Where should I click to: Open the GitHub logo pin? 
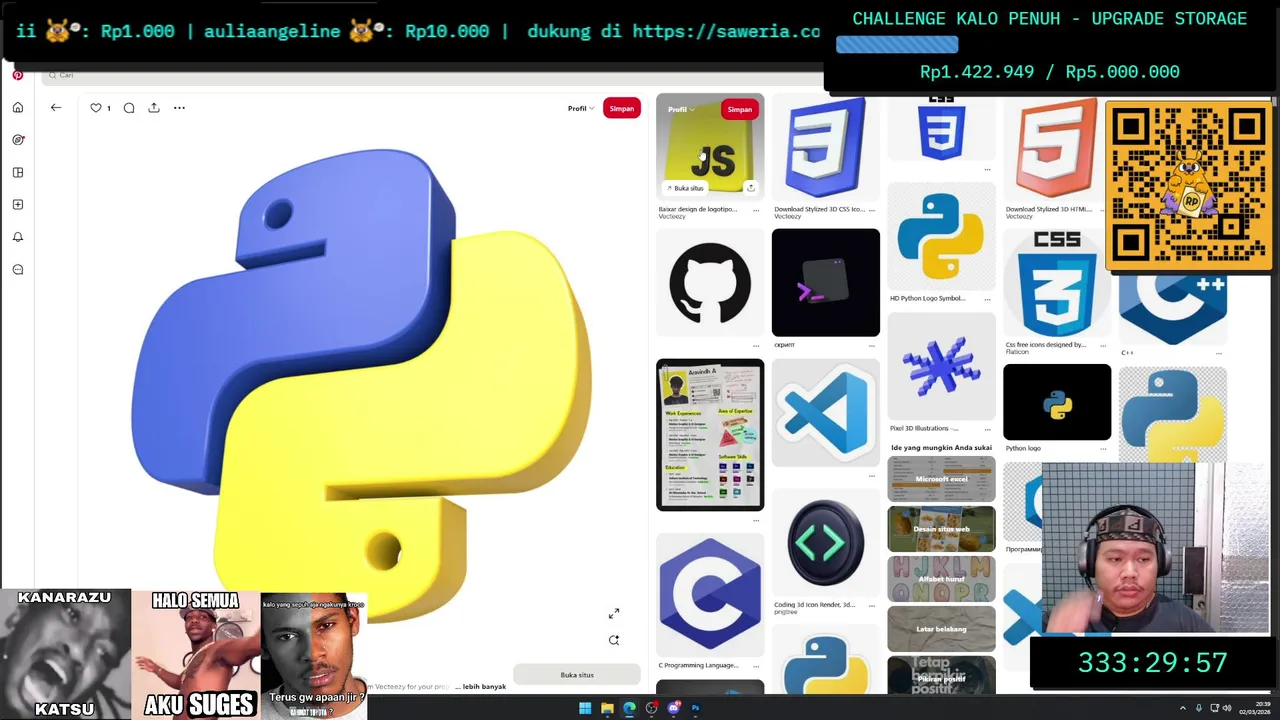[x=710, y=283]
